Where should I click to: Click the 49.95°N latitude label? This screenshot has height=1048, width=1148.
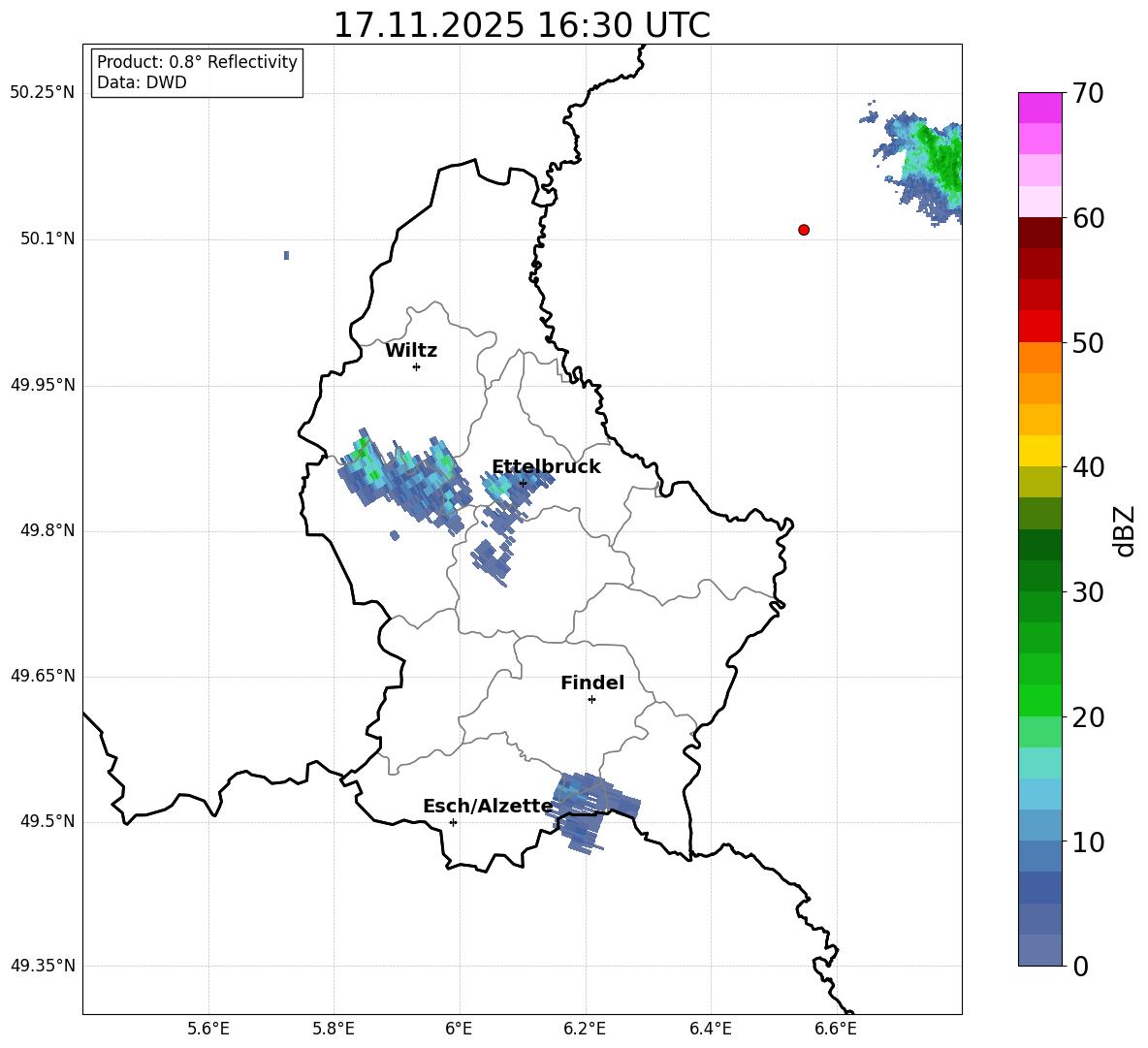coord(43,385)
